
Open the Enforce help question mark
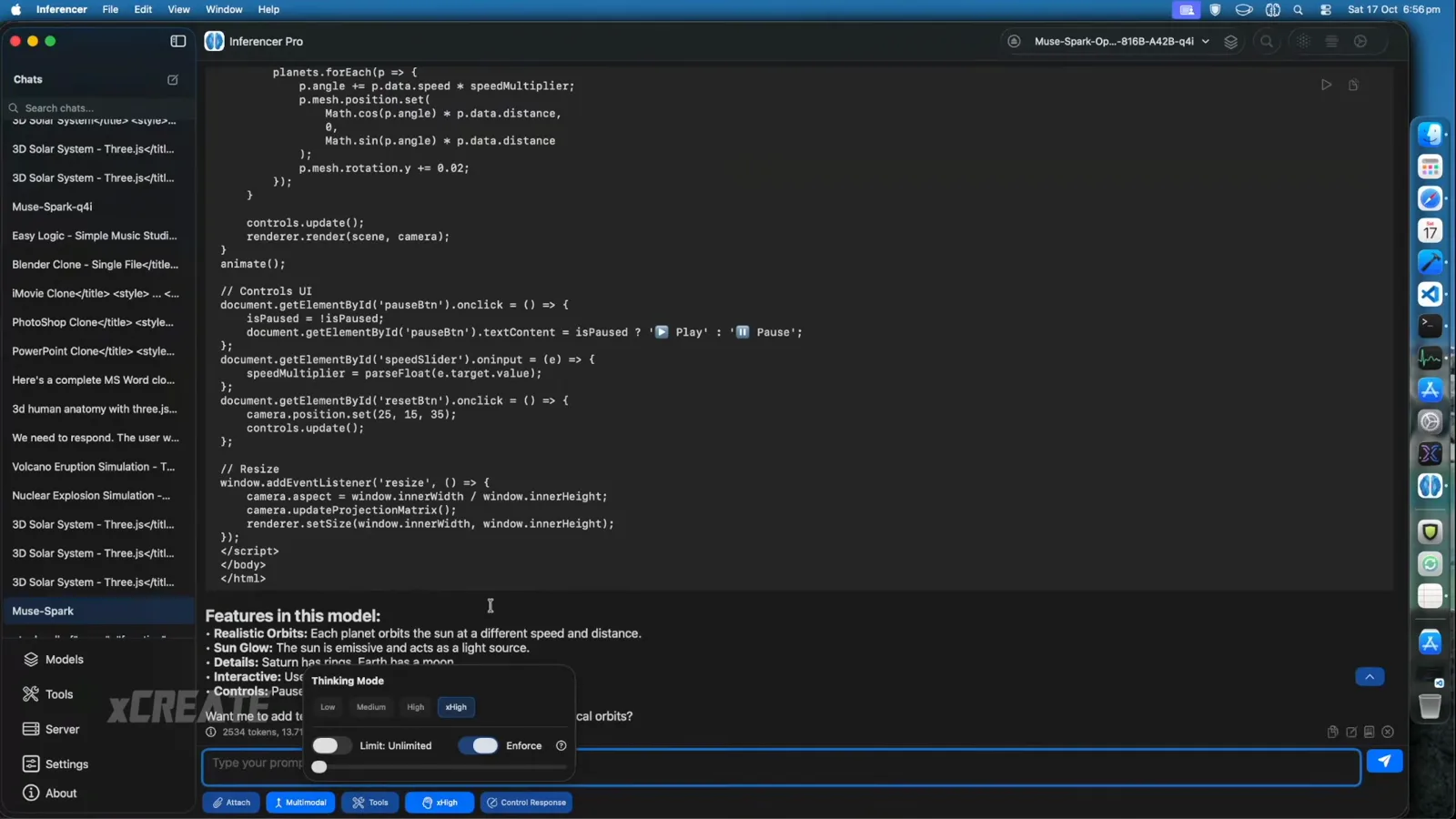pos(561,746)
